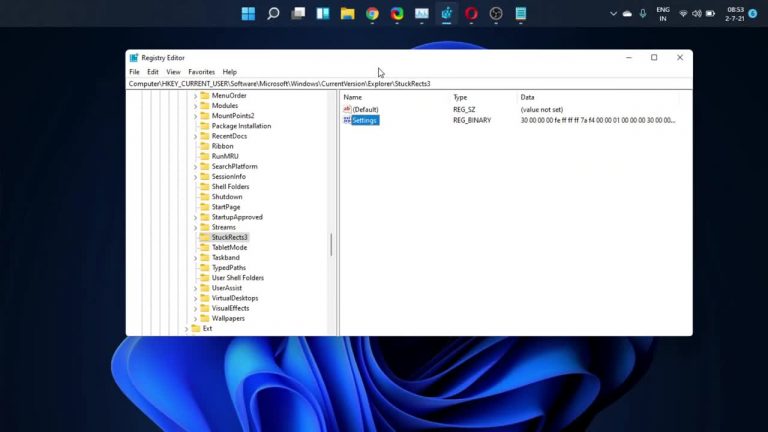This screenshot has height=432, width=768.
Task: Open Task View on the taskbar
Action: pyautogui.click(x=298, y=14)
